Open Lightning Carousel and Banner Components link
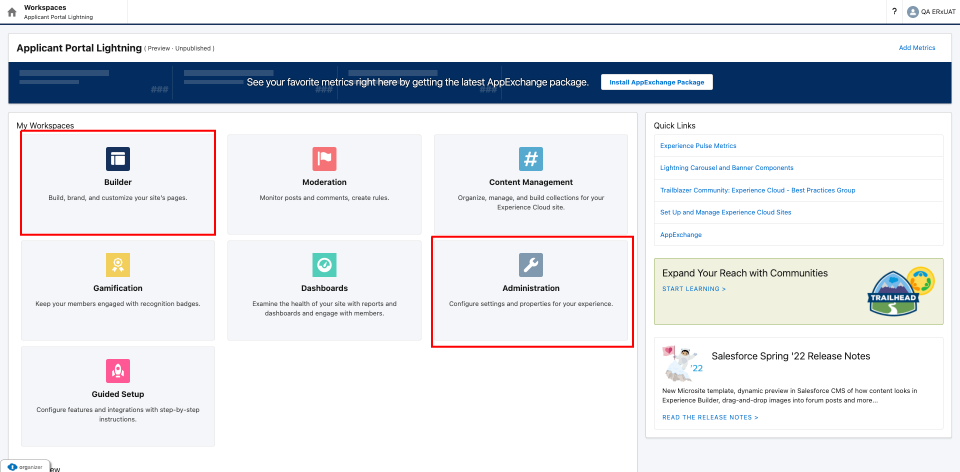The image size is (960, 472). point(726,168)
